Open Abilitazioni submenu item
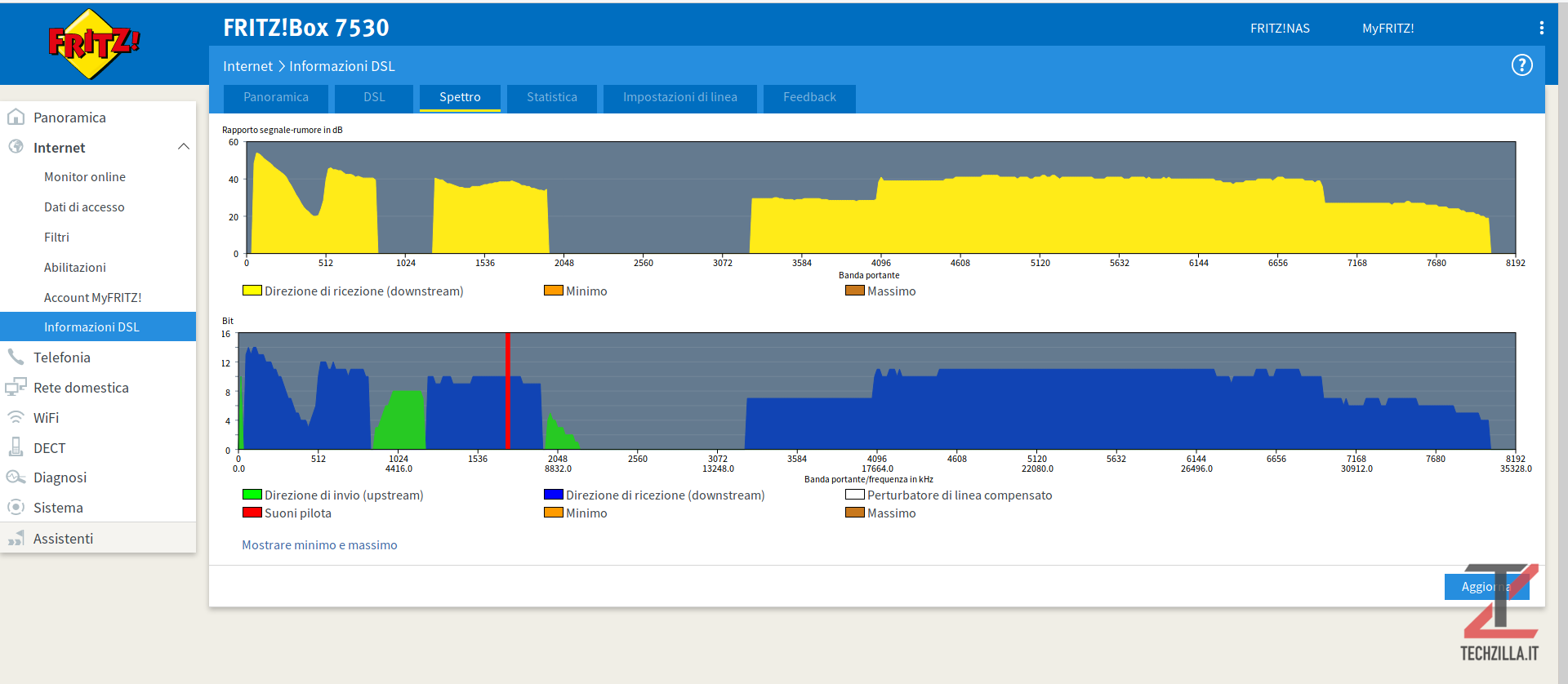The width and height of the screenshot is (1568, 684). click(75, 268)
